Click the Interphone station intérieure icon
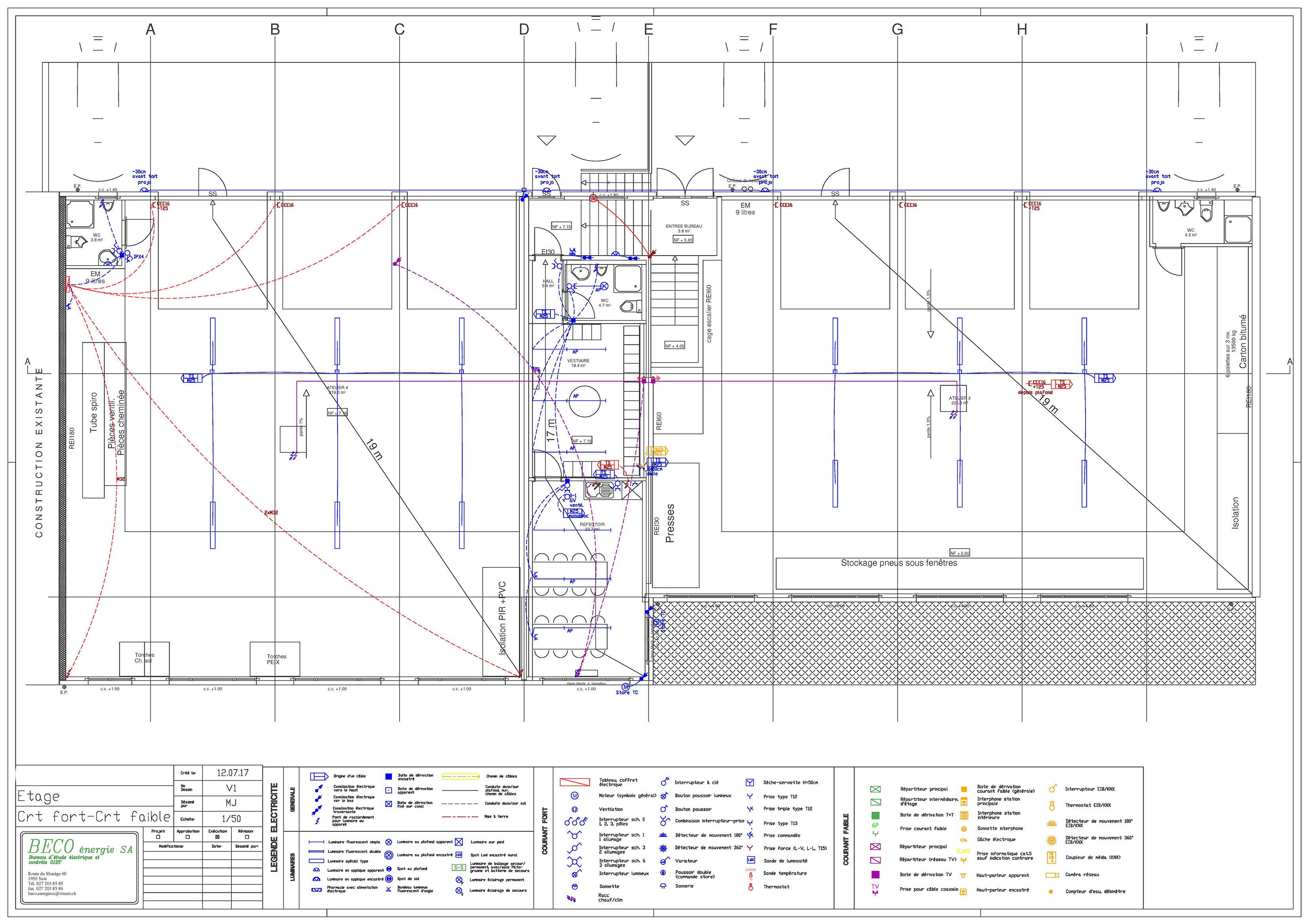Screen dimensions: 1309x924 tap(964, 815)
